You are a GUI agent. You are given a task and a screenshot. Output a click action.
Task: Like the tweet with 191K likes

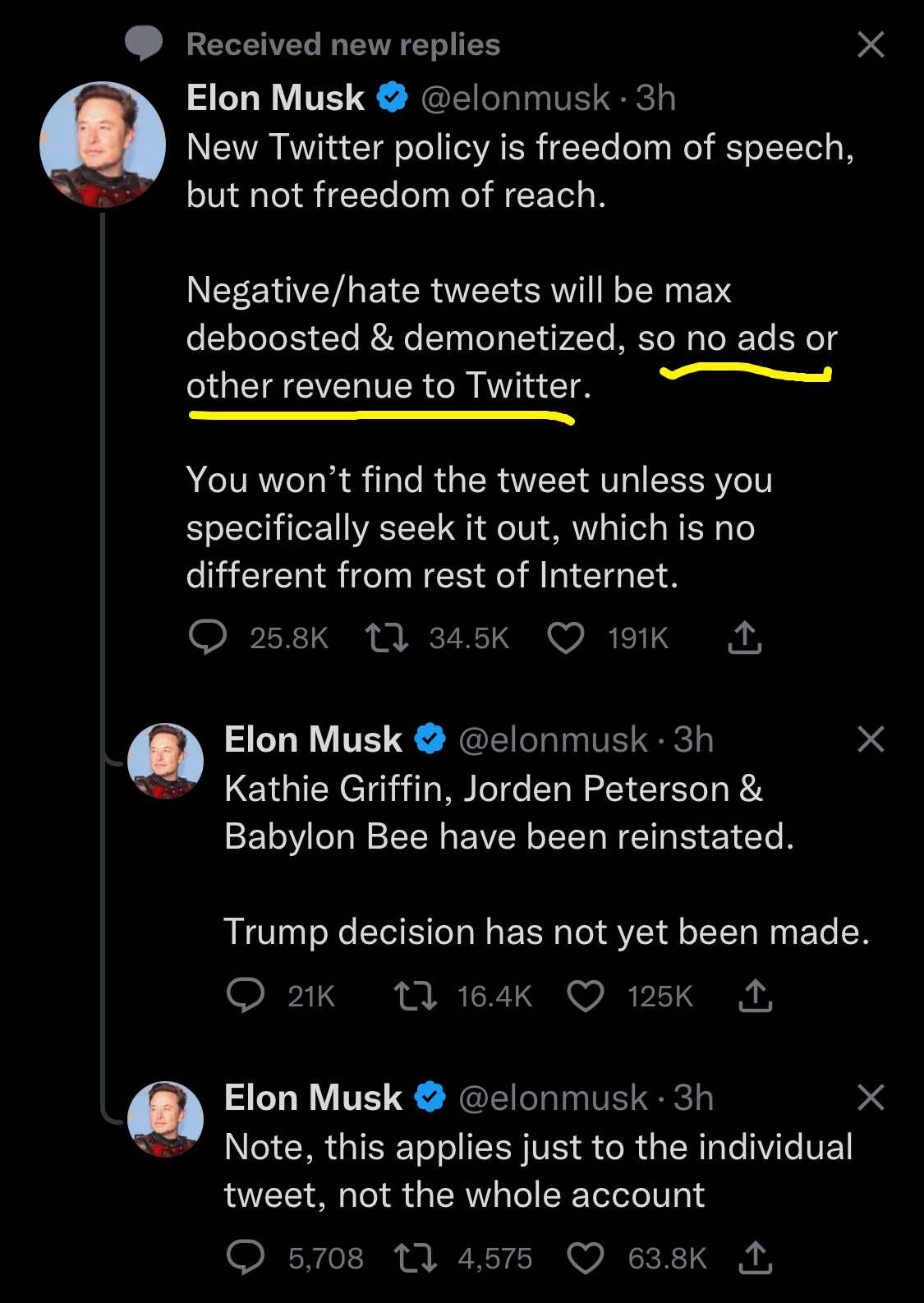point(566,638)
